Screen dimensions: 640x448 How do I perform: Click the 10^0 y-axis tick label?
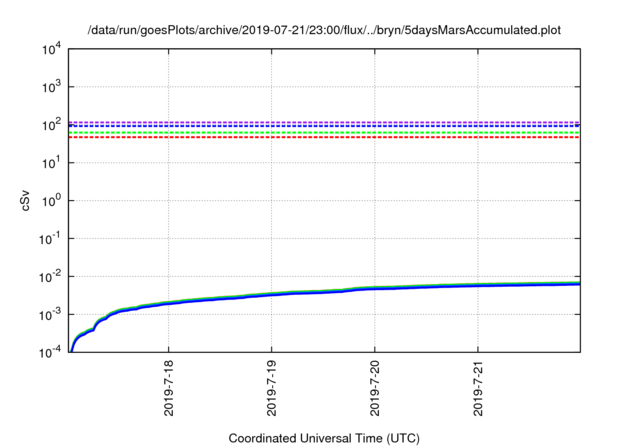(52, 201)
